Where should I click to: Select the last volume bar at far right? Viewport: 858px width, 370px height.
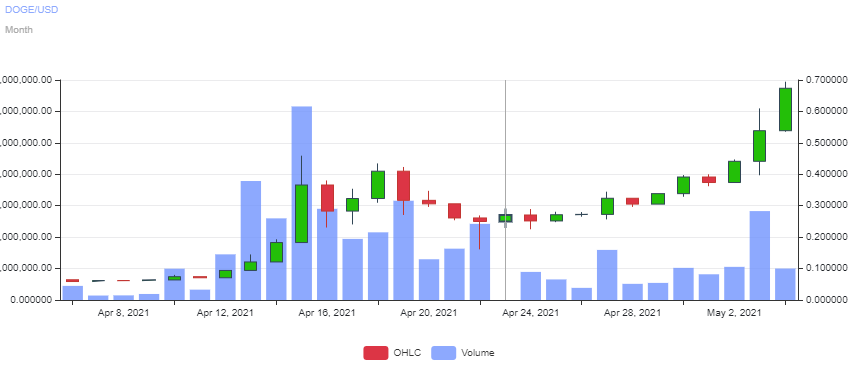(x=785, y=284)
